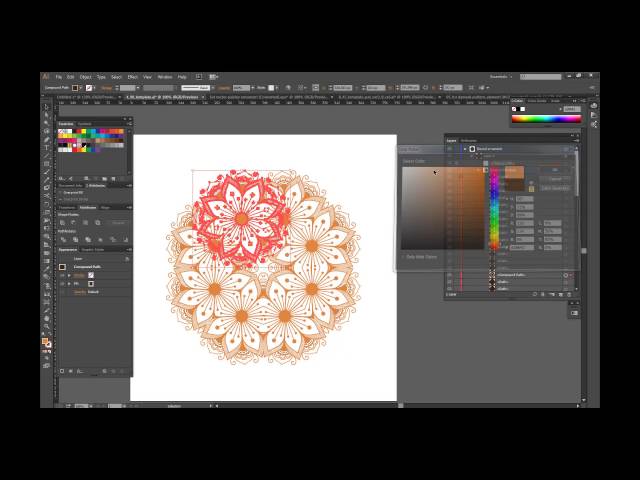Viewport: 640px width, 480px height.
Task: Click Add New Stroke in Appearance panel
Action: [x=62, y=371]
